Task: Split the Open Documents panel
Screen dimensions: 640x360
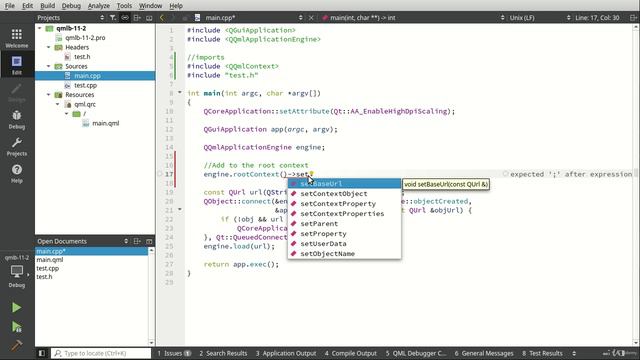Action: [x=137, y=241]
